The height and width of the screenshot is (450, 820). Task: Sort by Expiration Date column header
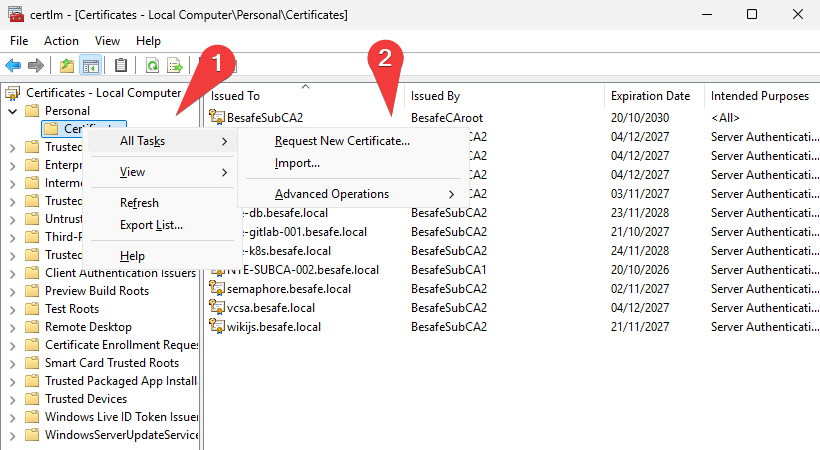point(650,96)
